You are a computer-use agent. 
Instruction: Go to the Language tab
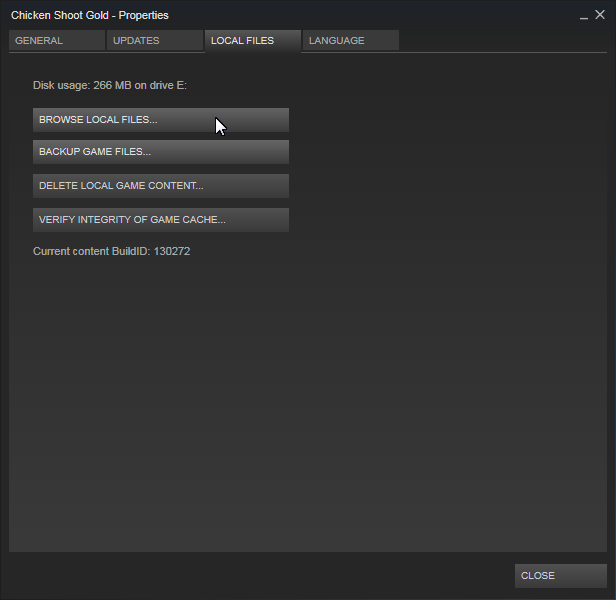click(x=351, y=40)
